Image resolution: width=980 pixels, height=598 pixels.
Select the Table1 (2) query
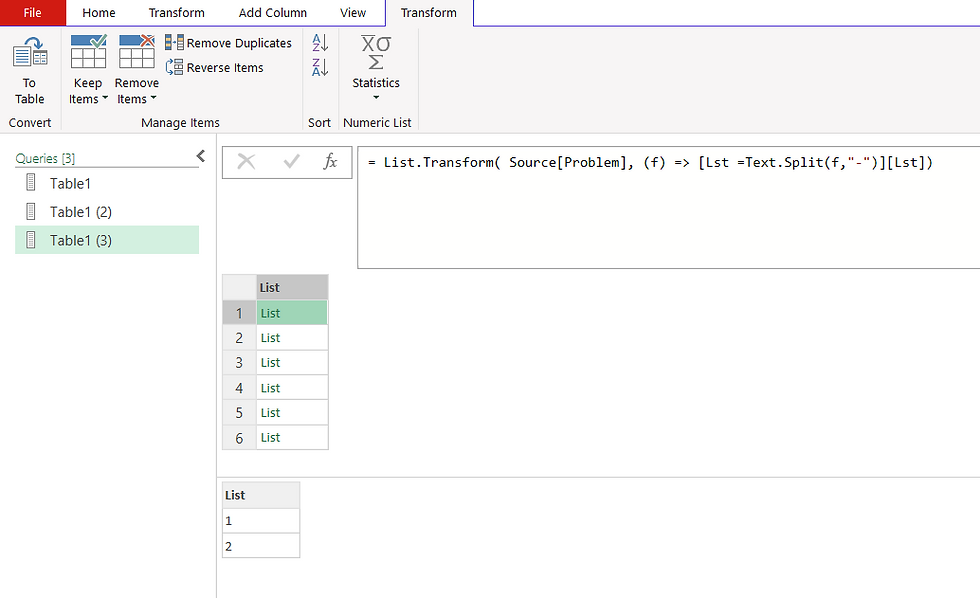point(107,212)
